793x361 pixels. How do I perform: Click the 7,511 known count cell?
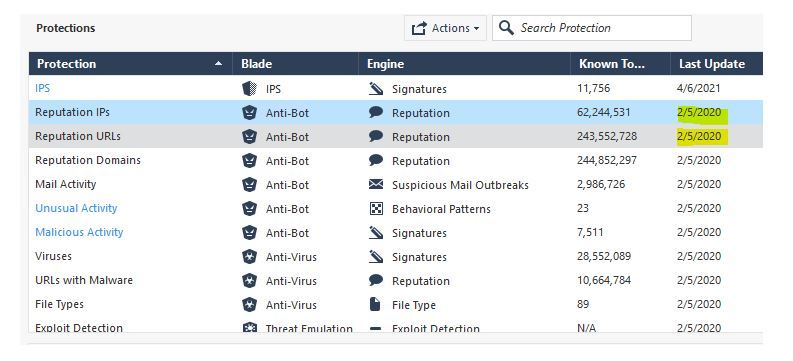click(x=590, y=233)
